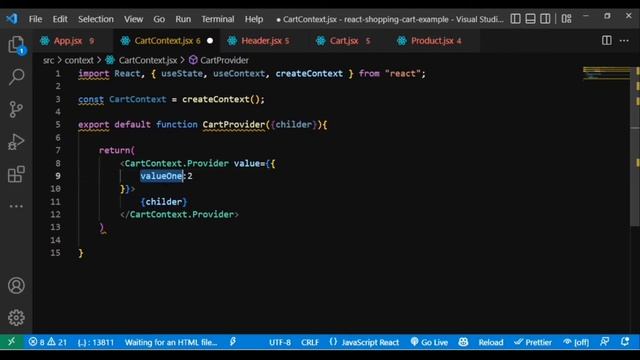Screen dimensions: 640x360
Task: Switch to the App.jsx tab
Action: point(73,40)
